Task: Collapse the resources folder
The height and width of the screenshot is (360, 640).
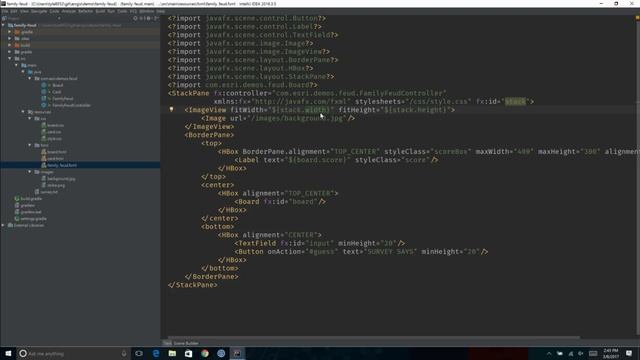Action: tap(23, 112)
